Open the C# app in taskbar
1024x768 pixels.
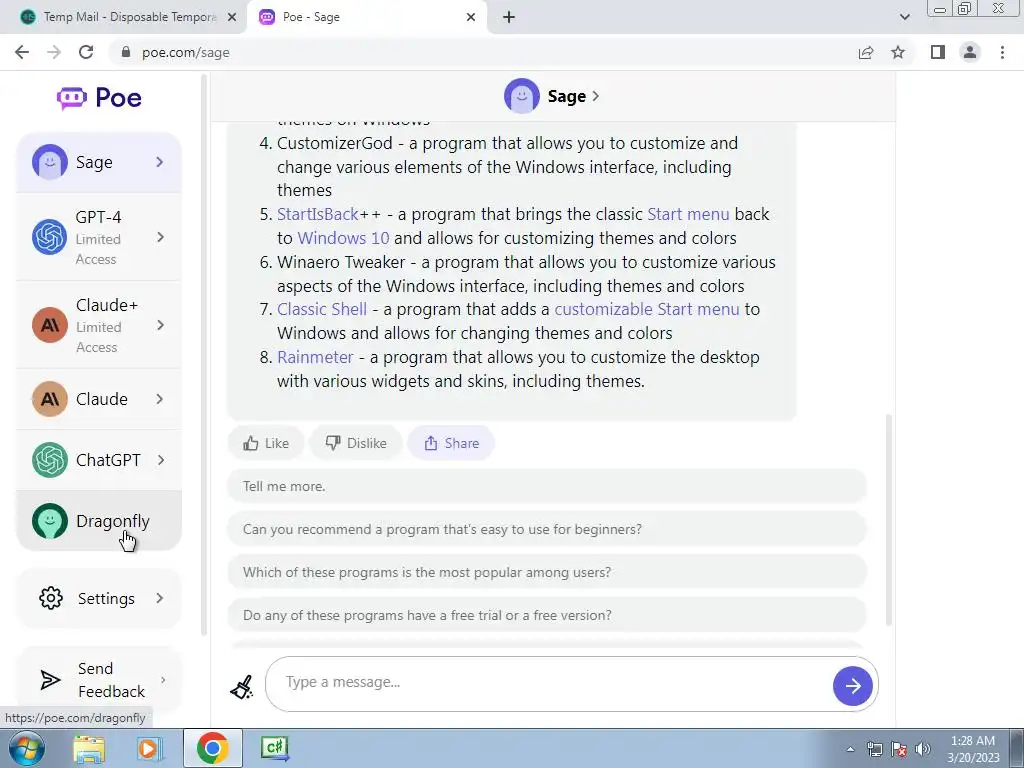pyautogui.click(x=274, y=748)
